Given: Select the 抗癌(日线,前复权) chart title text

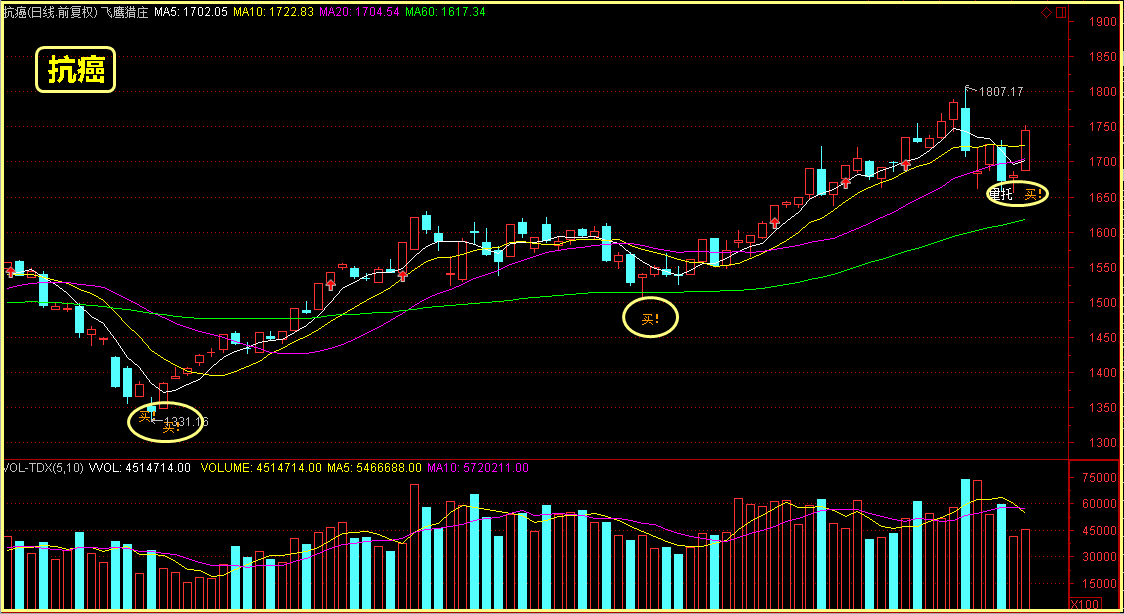Looking at the screenshot, I should (49, 12).
